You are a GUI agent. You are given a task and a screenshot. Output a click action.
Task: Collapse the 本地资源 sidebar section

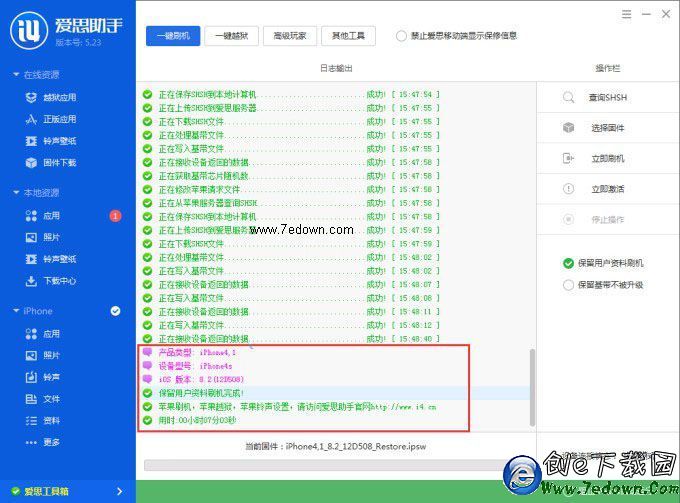(x=15, y=193)
